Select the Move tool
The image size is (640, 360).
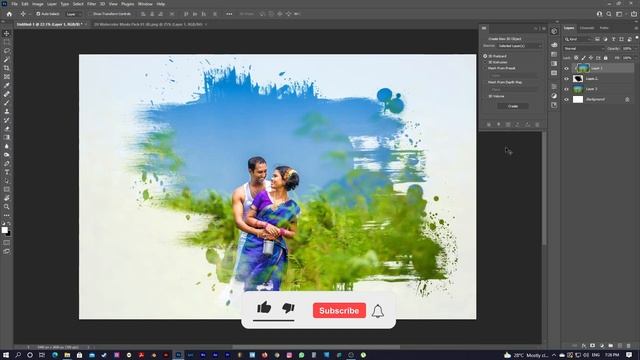click(x=7, y=33)
